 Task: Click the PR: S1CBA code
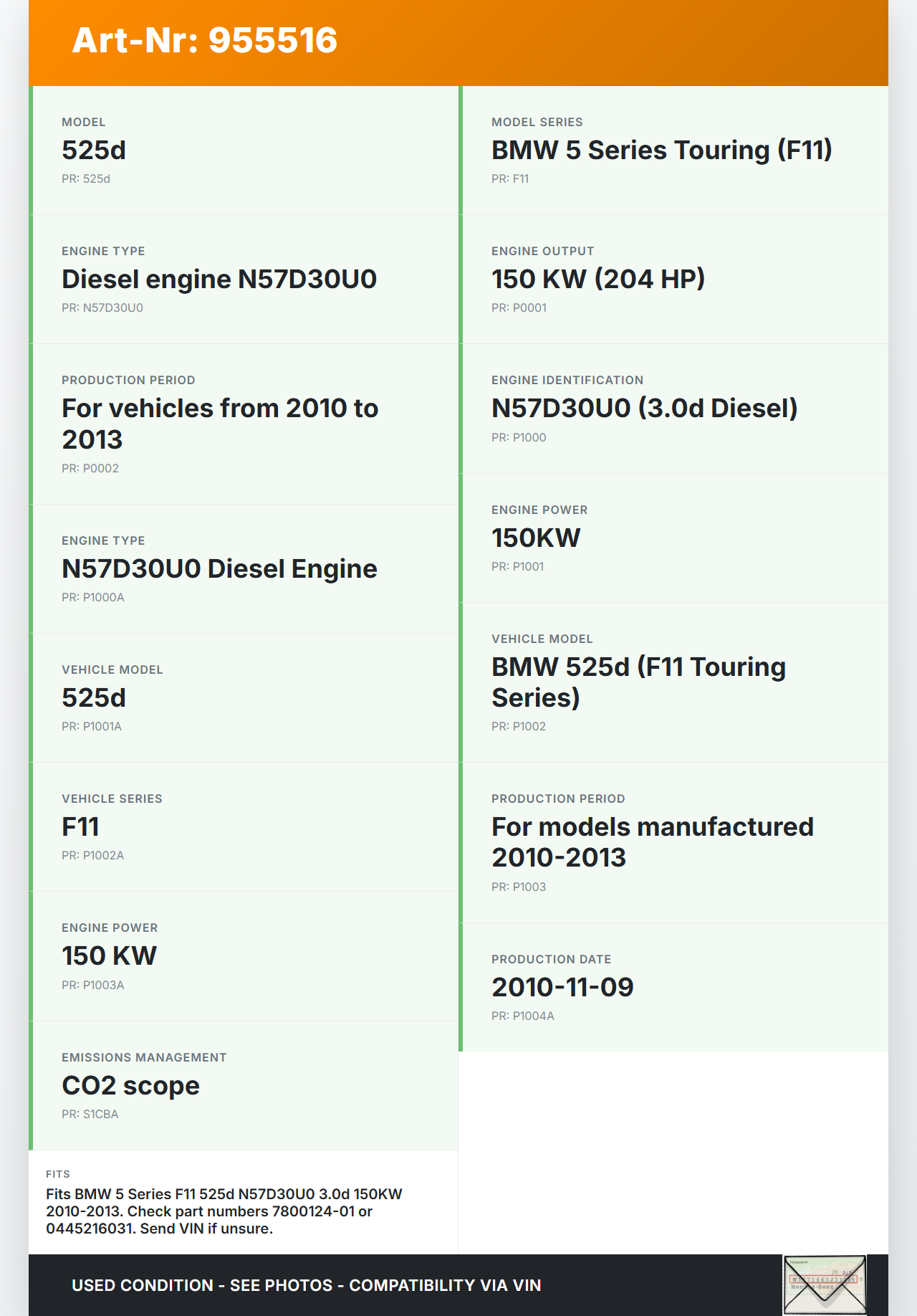(x=90, y=1115)
